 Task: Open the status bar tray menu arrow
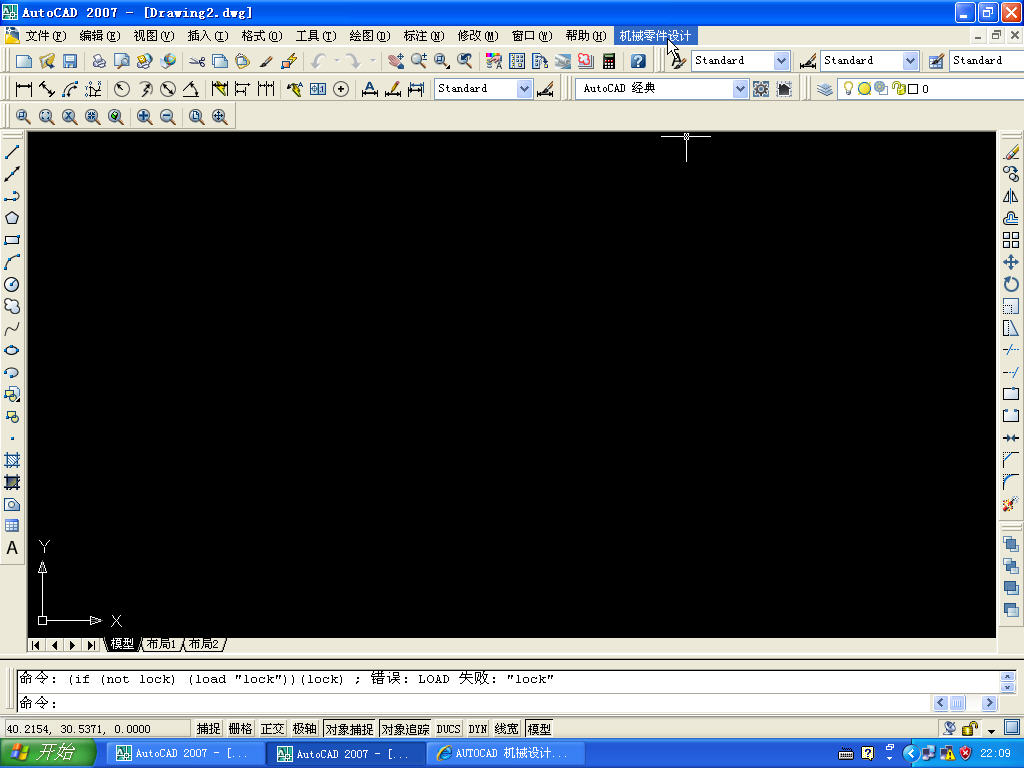pyautogui.click(x=991, y=730)
